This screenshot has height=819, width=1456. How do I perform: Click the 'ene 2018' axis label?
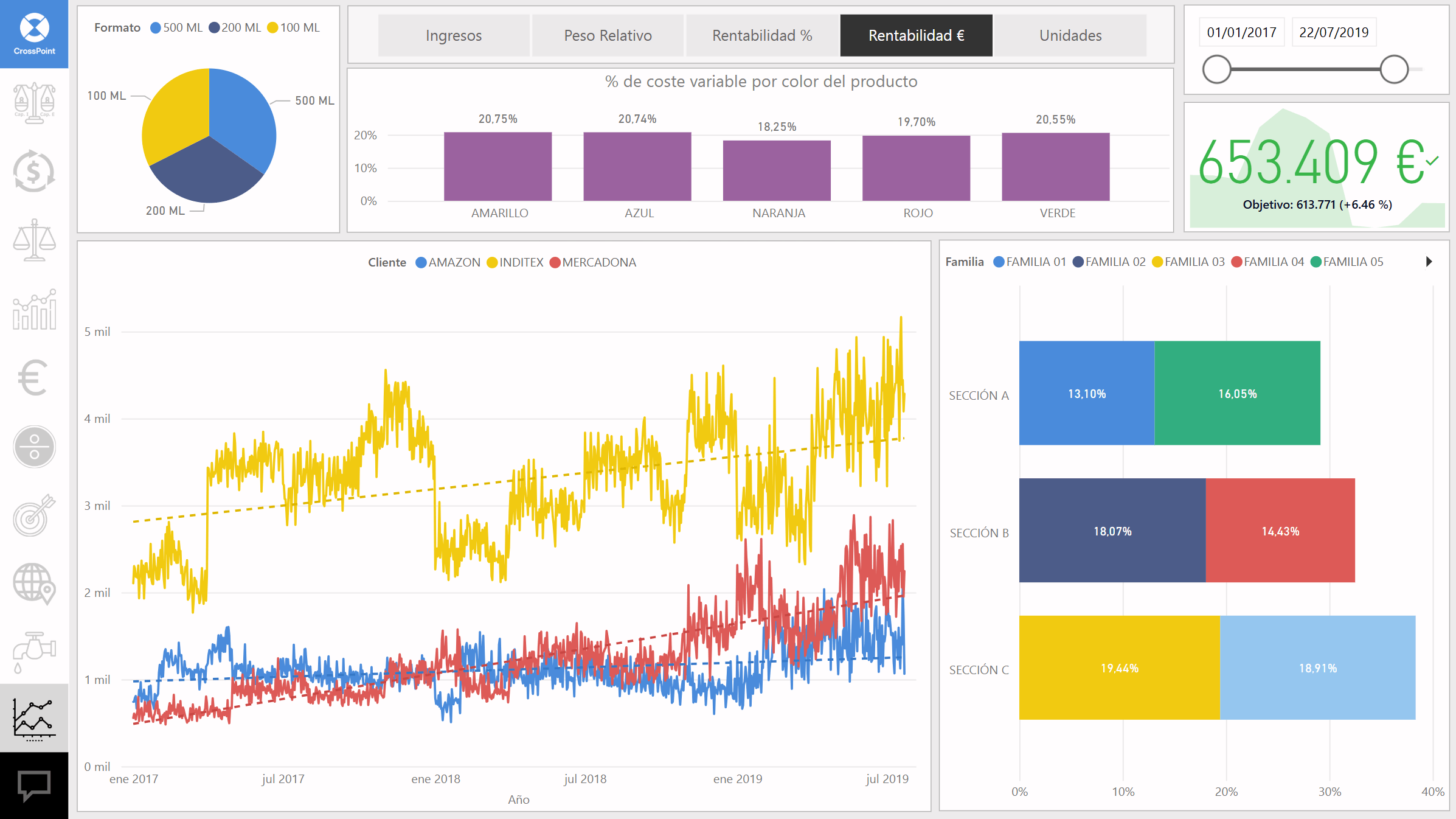pos(435,779)
